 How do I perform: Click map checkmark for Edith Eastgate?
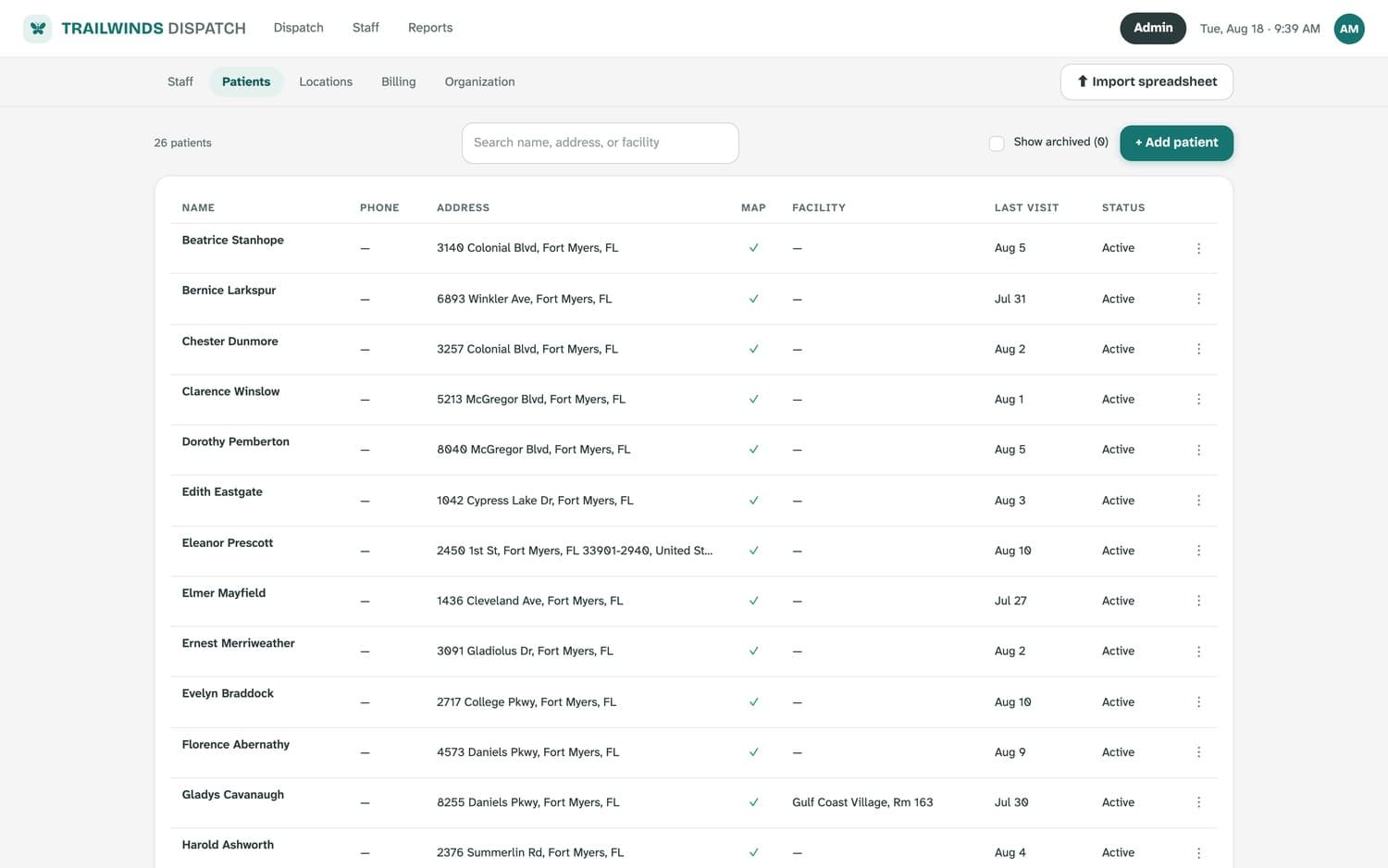click(x=753, y=500)
